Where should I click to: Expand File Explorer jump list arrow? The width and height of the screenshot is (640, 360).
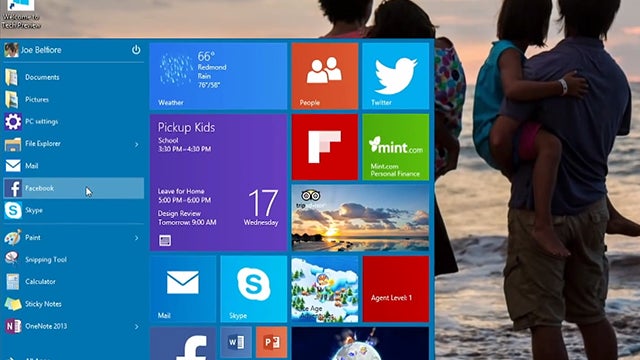point(136,144)
